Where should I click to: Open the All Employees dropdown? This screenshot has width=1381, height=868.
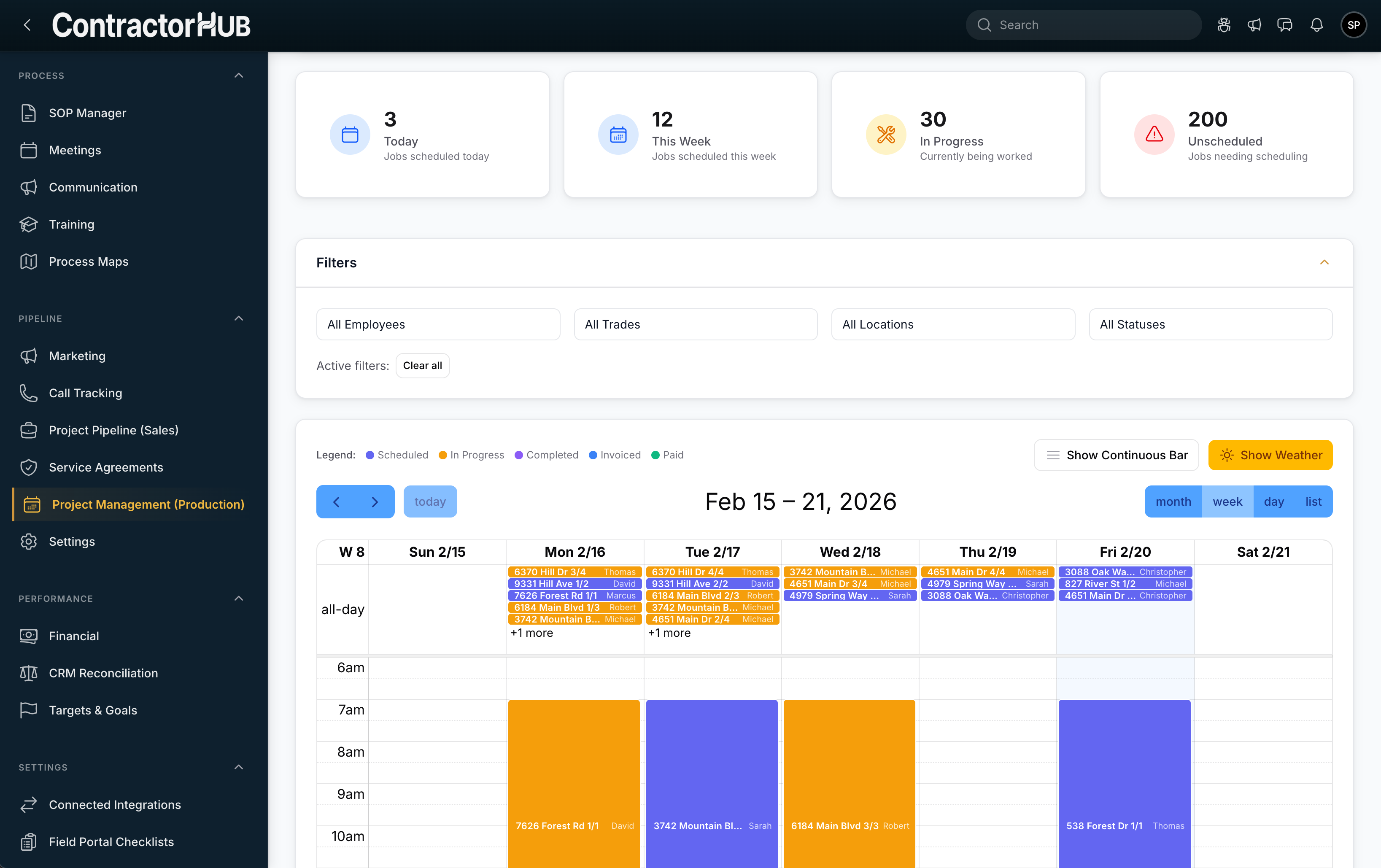pos(437,324)
